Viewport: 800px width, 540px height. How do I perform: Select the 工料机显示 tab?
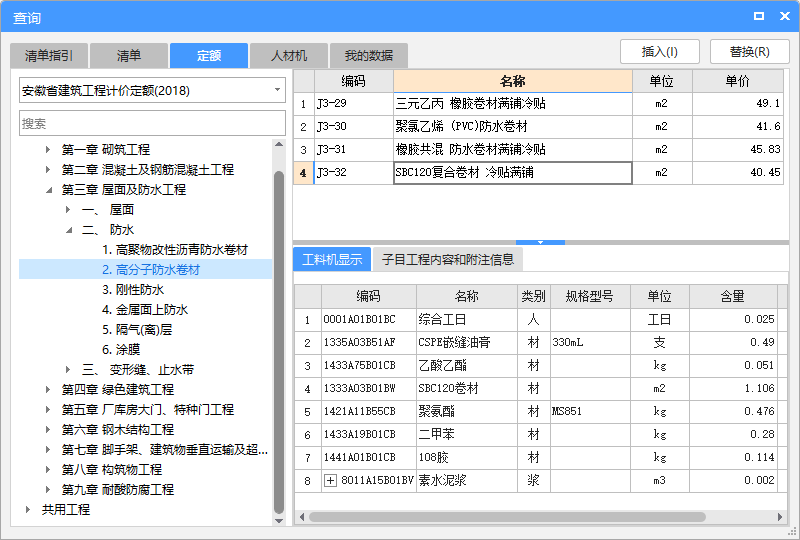click(x=332, y=259)
